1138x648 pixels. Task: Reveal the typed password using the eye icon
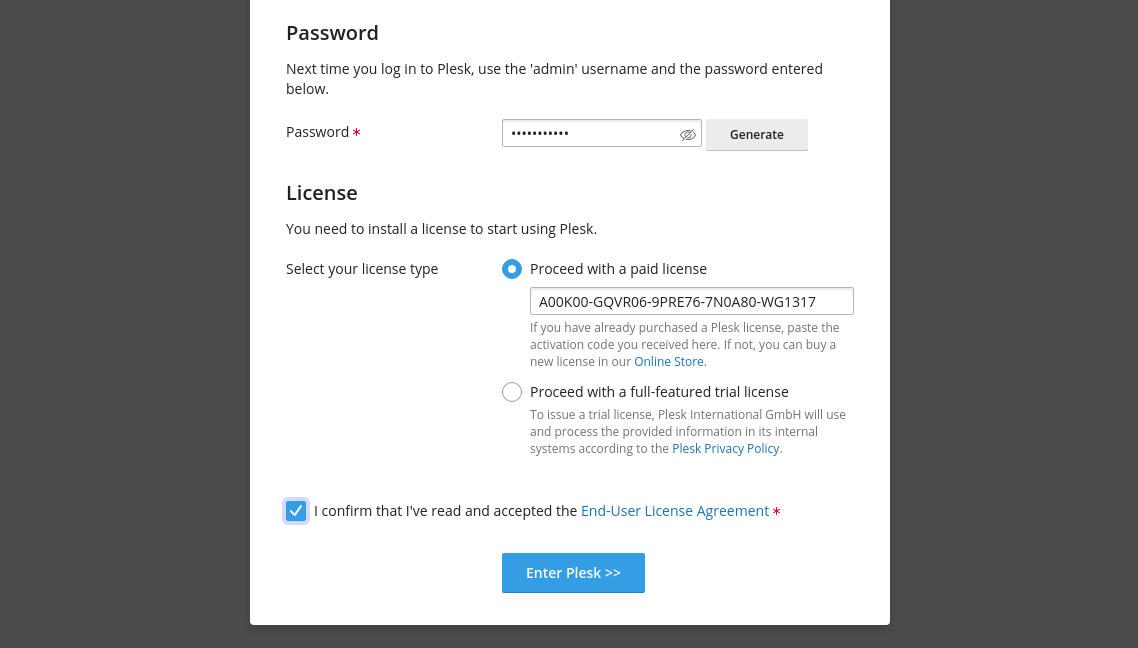click(x=688, y=134)
